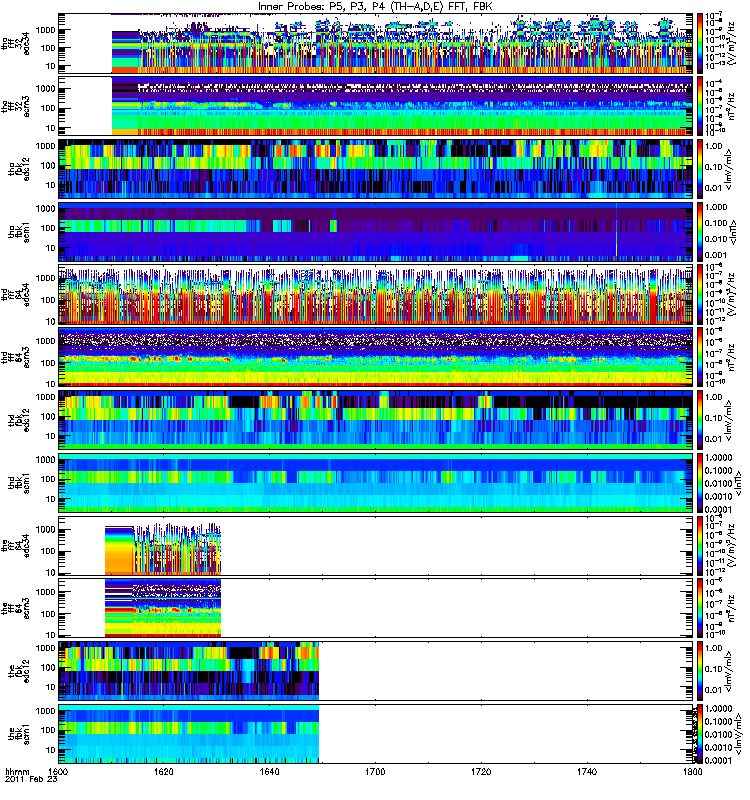Click the 0.001 value on tha fbk scm1 color bar
The image size is (750, 800).
[x=716, y=255]
